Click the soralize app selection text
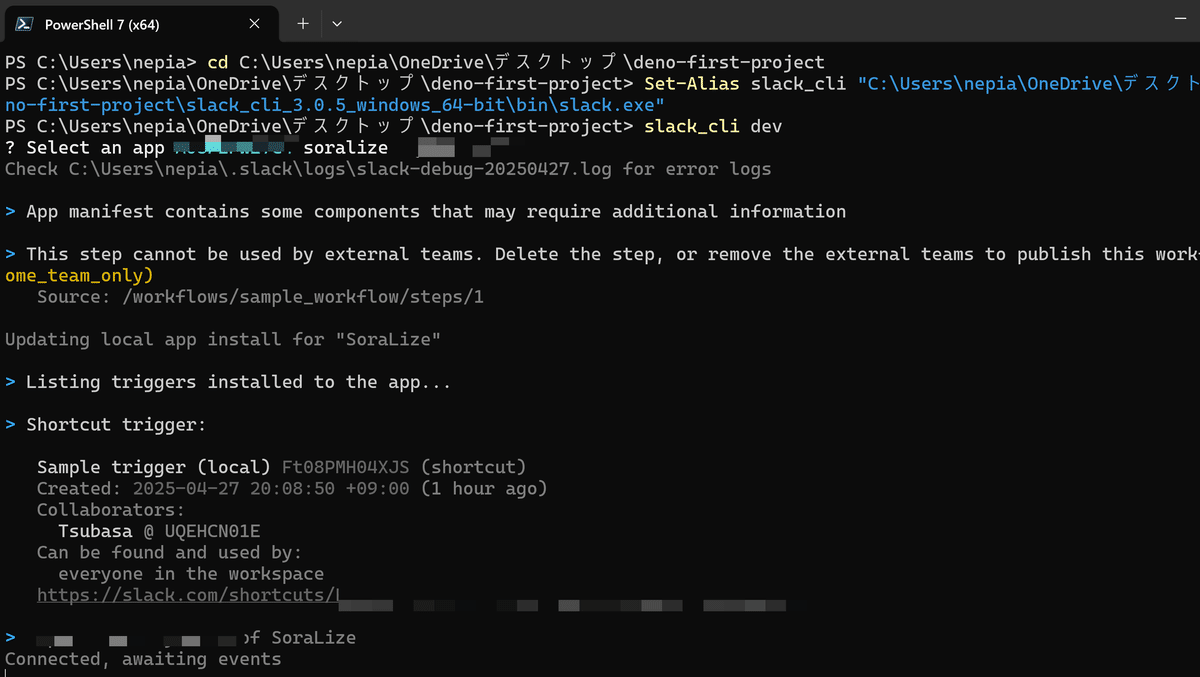This screenshot has width=1200, height=677. point(346,147)
